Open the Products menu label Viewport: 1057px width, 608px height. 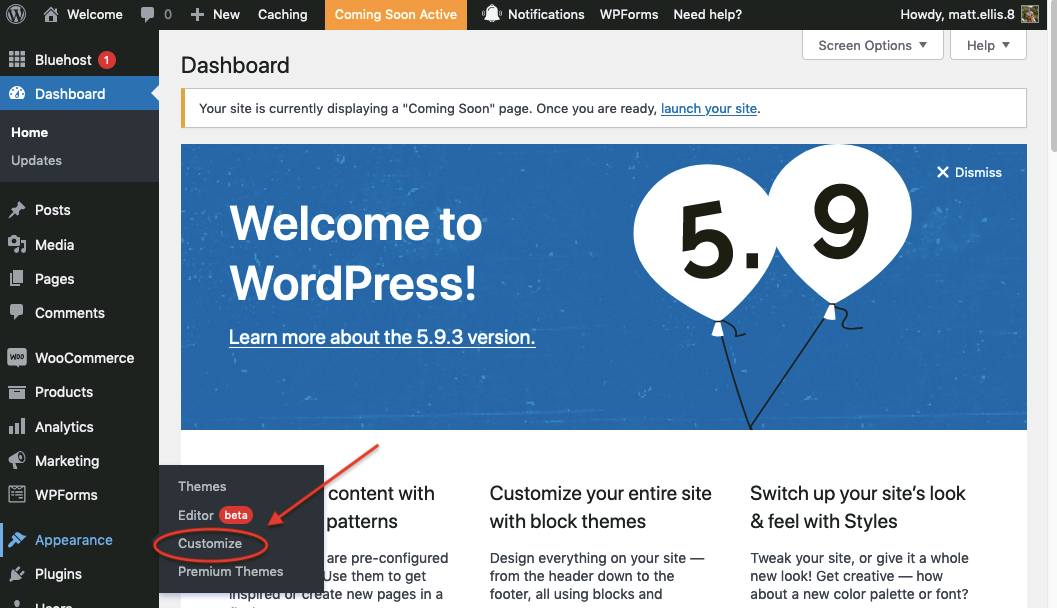click(64, 392)
